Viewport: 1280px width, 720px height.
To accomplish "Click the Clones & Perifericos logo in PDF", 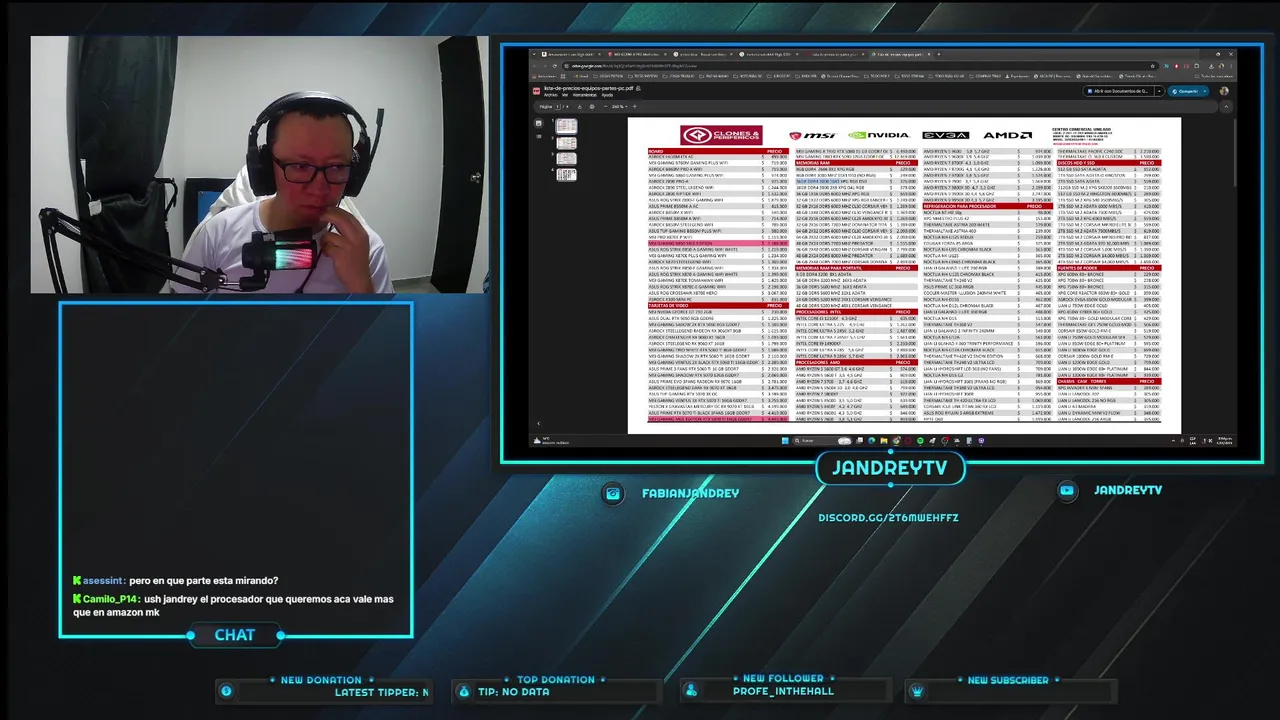I will pos(721,135).
